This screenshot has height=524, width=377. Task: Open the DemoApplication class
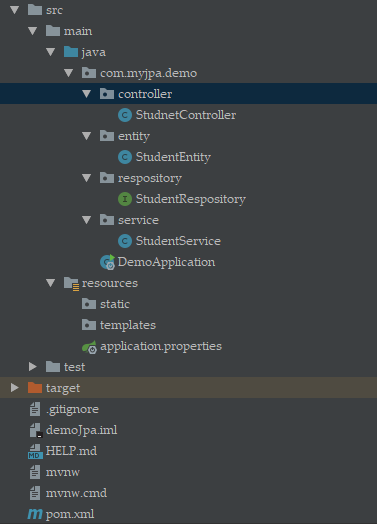[166, 263]
